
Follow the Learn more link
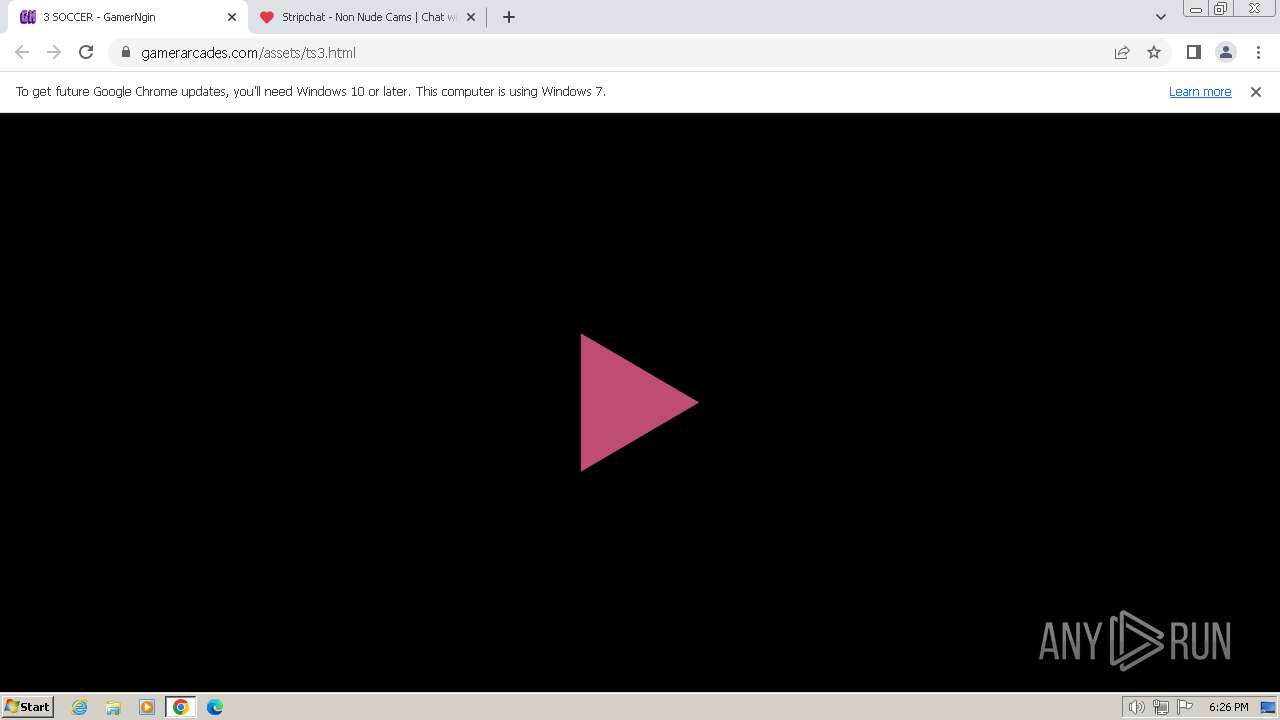1200,91
